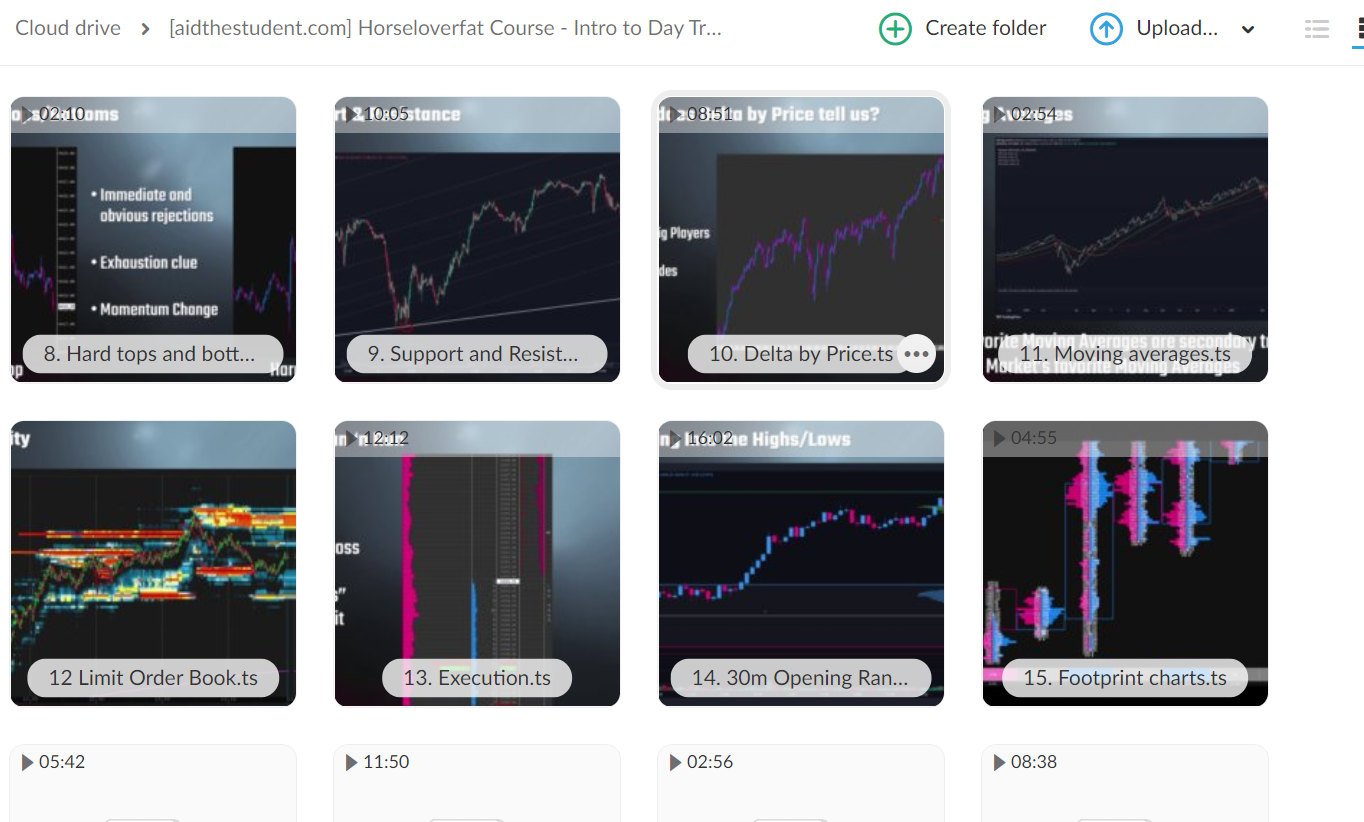Select the 11. Moving averages.ts thumbnail

(1124, 239)
